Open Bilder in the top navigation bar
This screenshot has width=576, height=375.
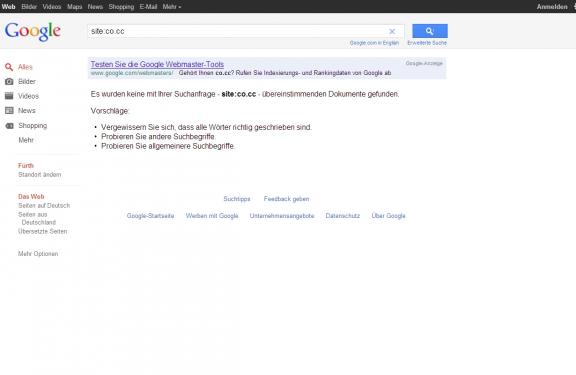pos(29,7)
